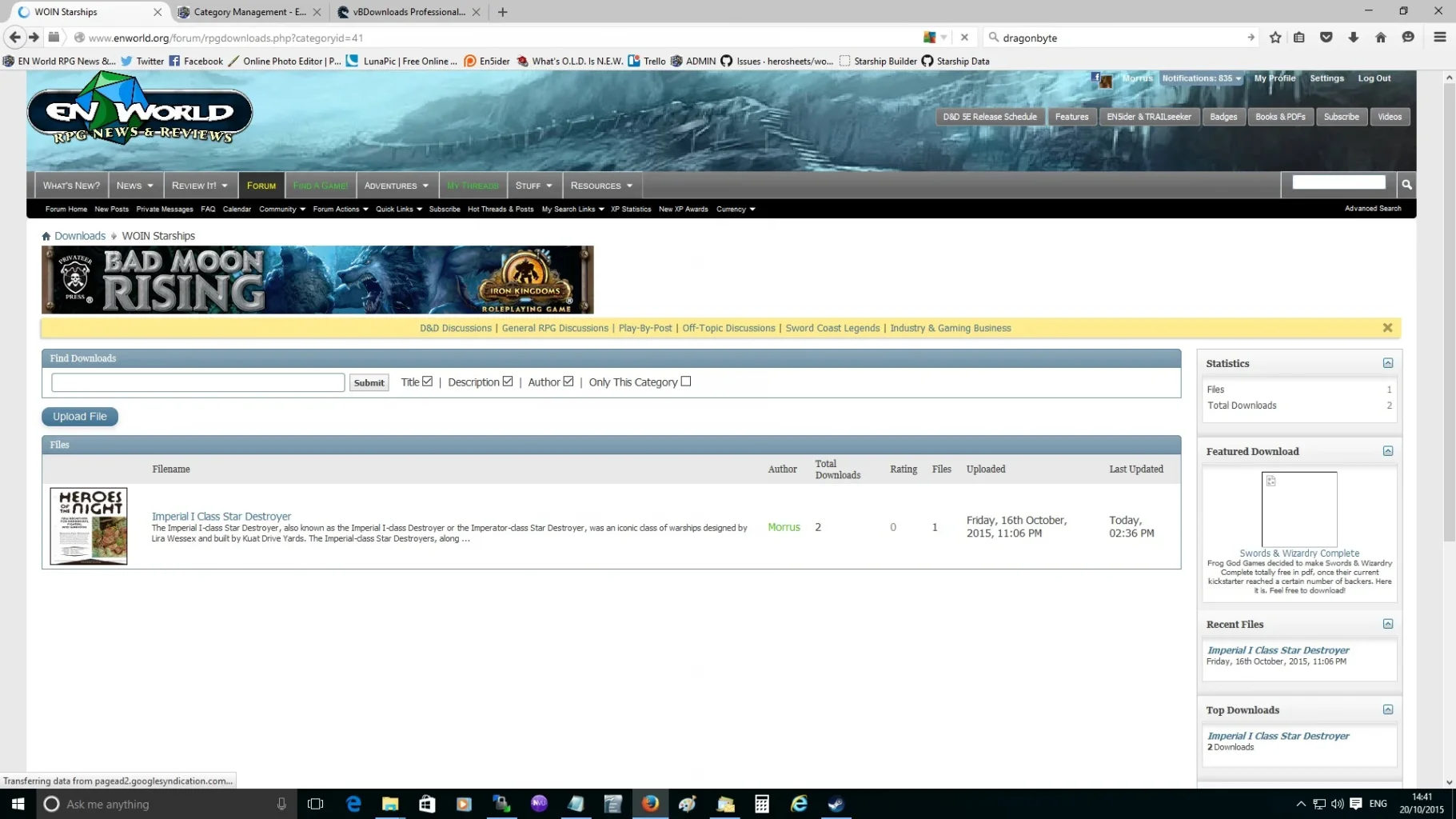Open the D&D 5E Release Schedule button
Screen dimensions: 1456x819
click(x=990, y=117)
